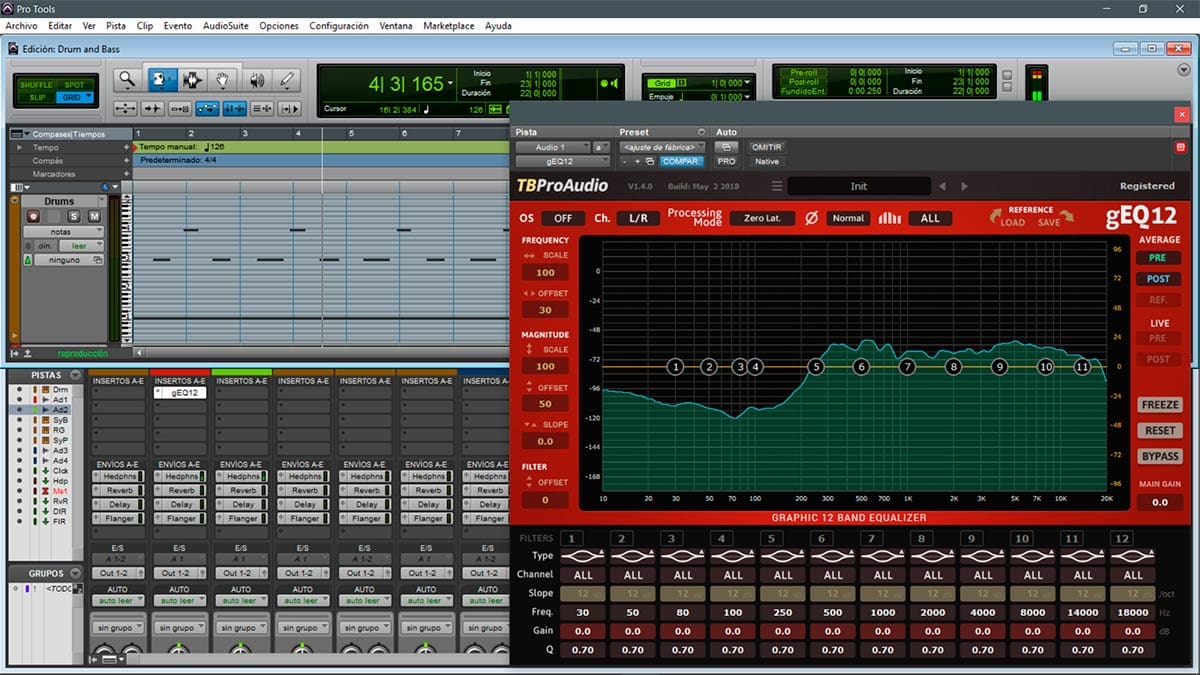The width and height of the screenshot is (1200, 675).
Task: Click the OMITIR bypass button
Action: coord(766,147)
